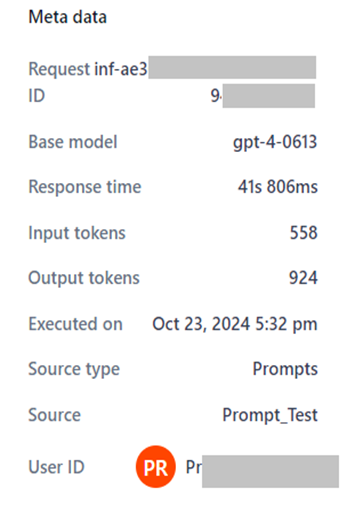Click the PR user avatar icon
The width and height of the screenshot is (362, 506).
tap(155, 467)
